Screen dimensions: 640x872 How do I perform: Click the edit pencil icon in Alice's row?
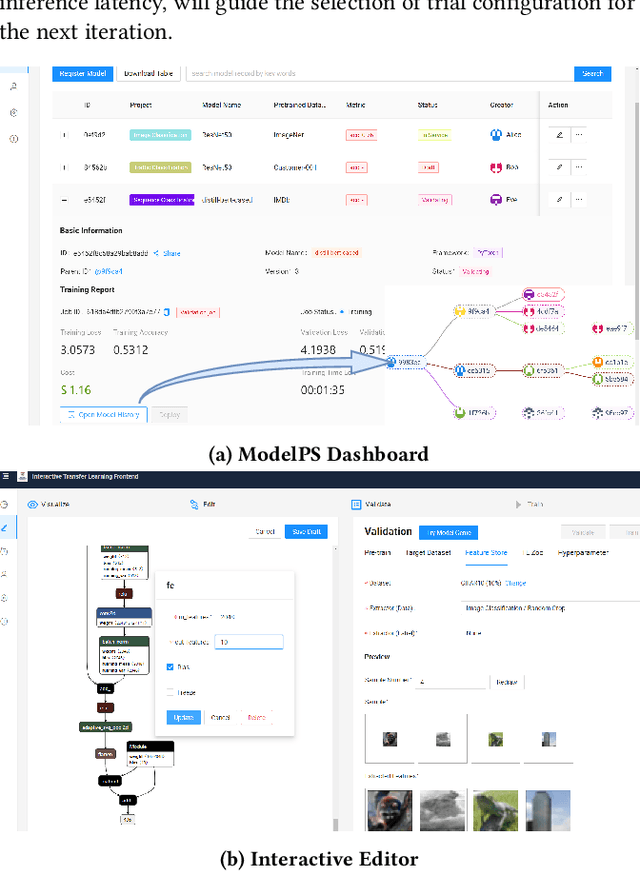point(559,135)
